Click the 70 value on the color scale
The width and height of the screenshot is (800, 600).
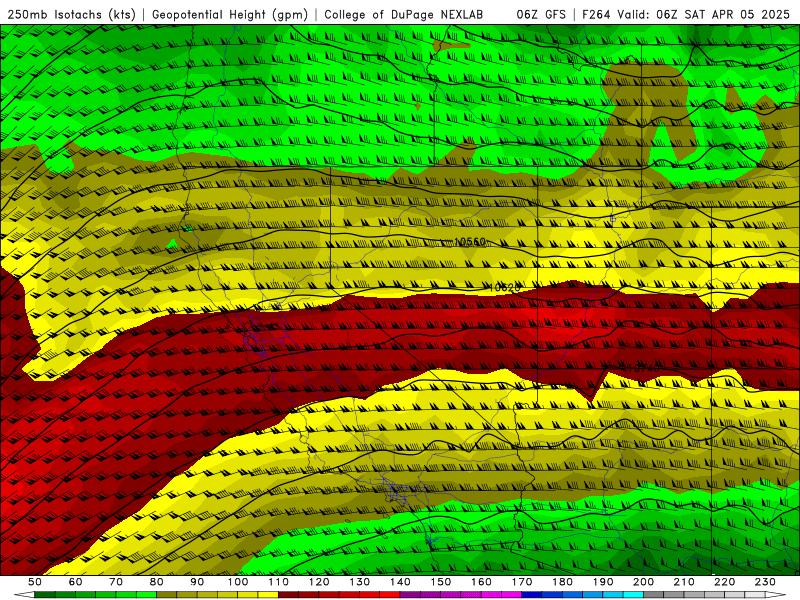point(116,582)
